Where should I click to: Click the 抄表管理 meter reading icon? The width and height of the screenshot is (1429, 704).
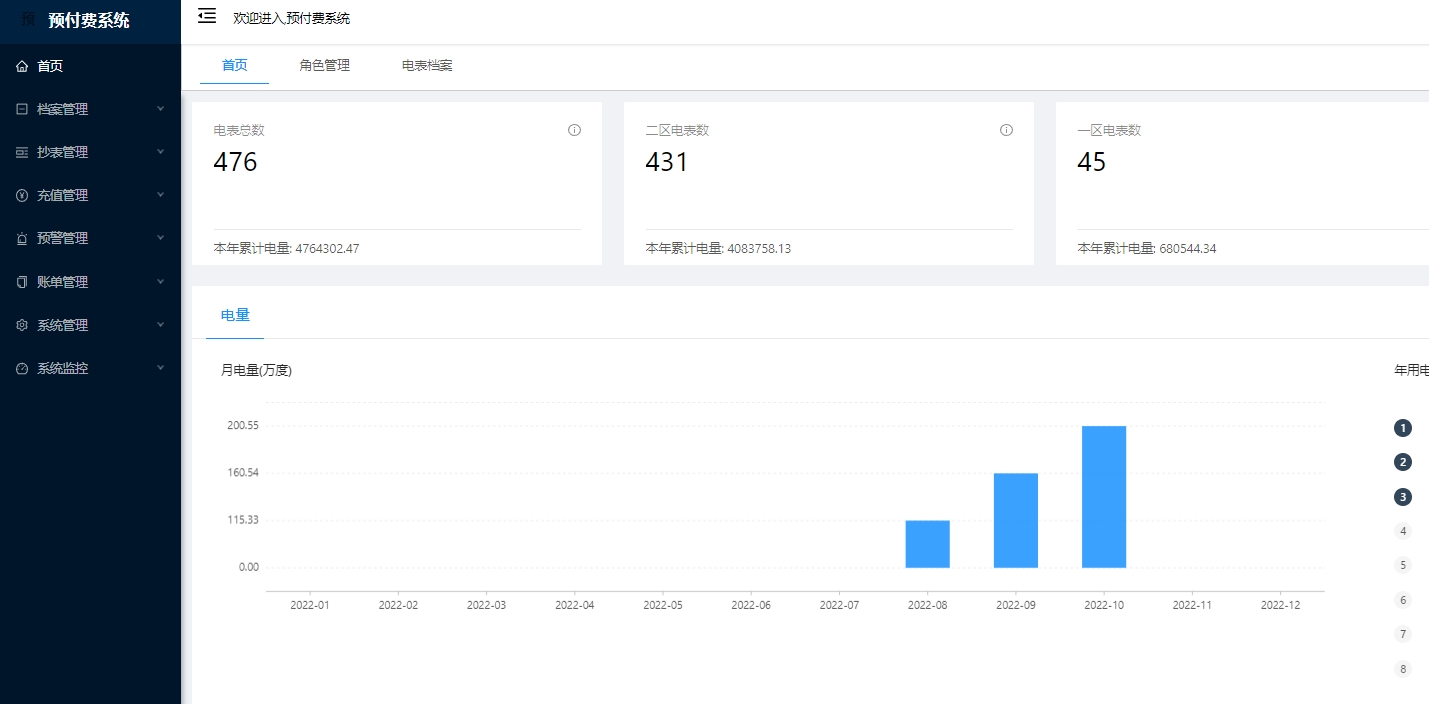[x=22, y=152]
